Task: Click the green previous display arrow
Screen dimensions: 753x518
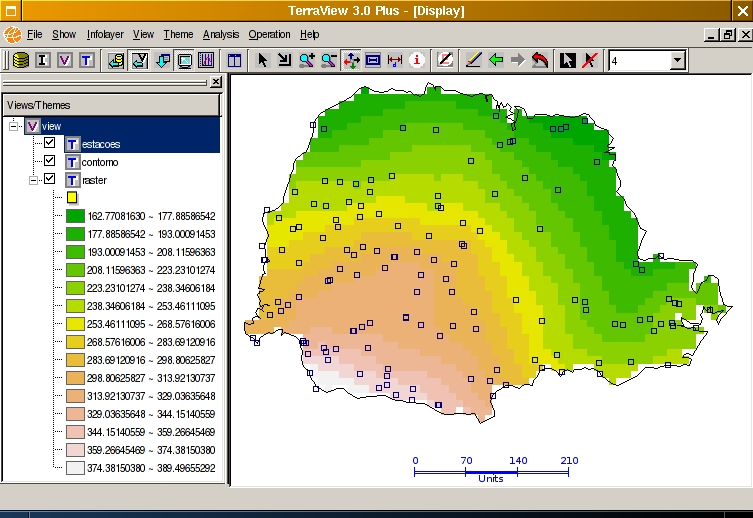Action: click(x=495, y=60)
